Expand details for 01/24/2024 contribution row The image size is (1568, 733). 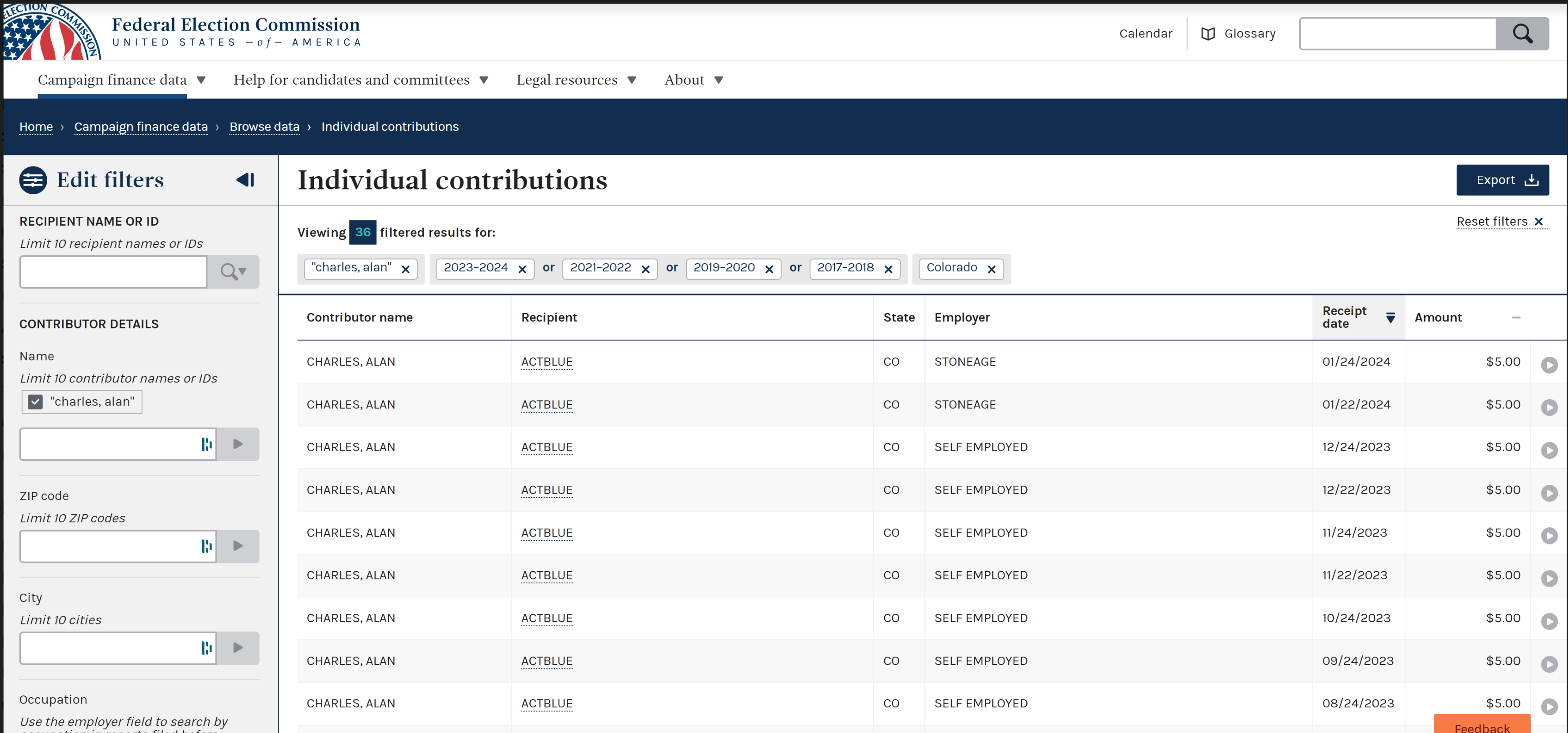(1549, 365)
